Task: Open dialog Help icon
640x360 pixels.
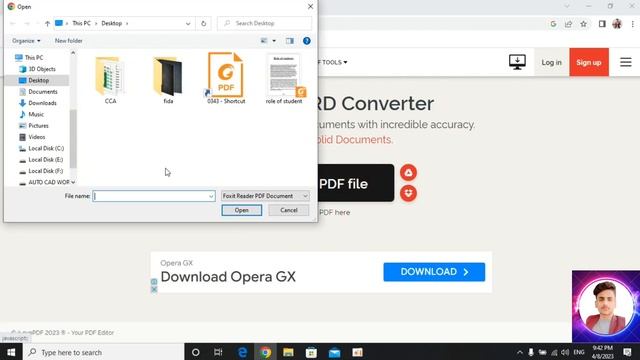Action: point(307,41)
